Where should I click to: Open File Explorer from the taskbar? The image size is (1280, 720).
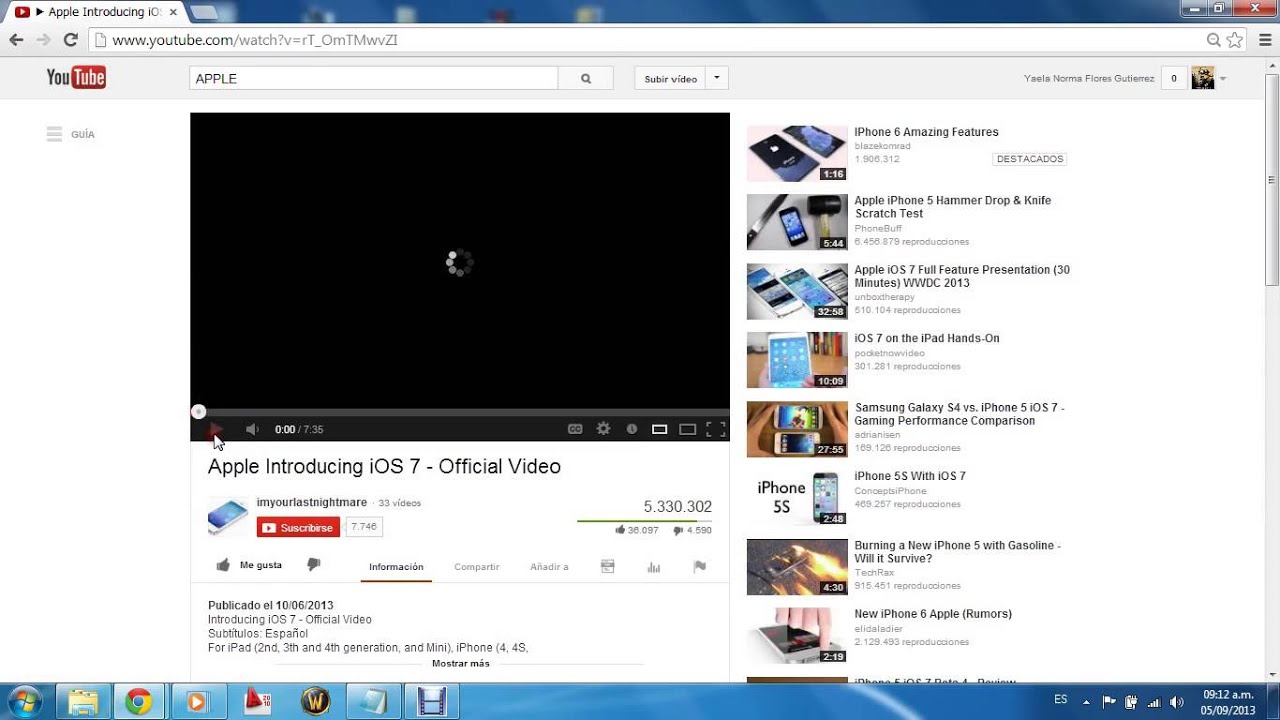click(84, 701)
